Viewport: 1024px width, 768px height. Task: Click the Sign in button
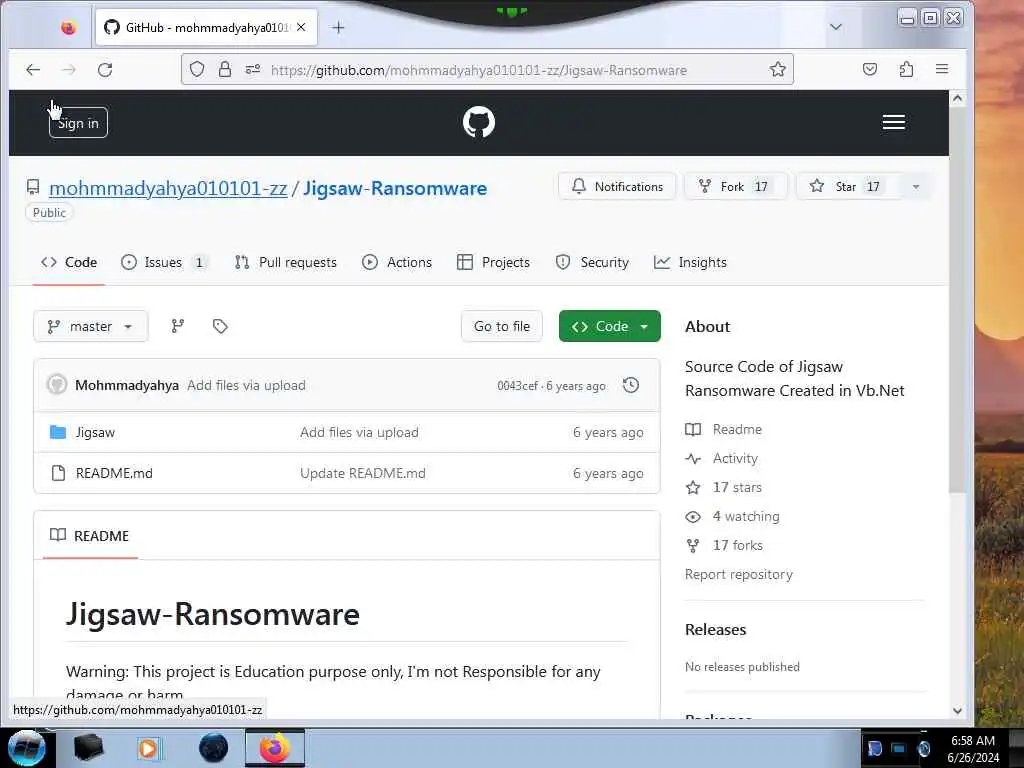tap(78, 123)
